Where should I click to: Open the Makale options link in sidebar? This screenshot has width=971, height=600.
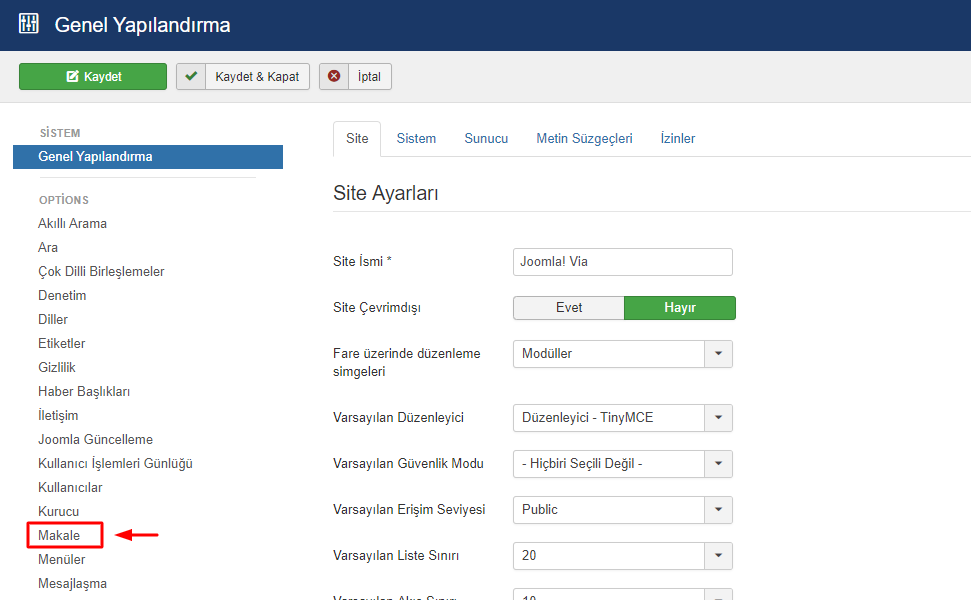click(59, 536)
